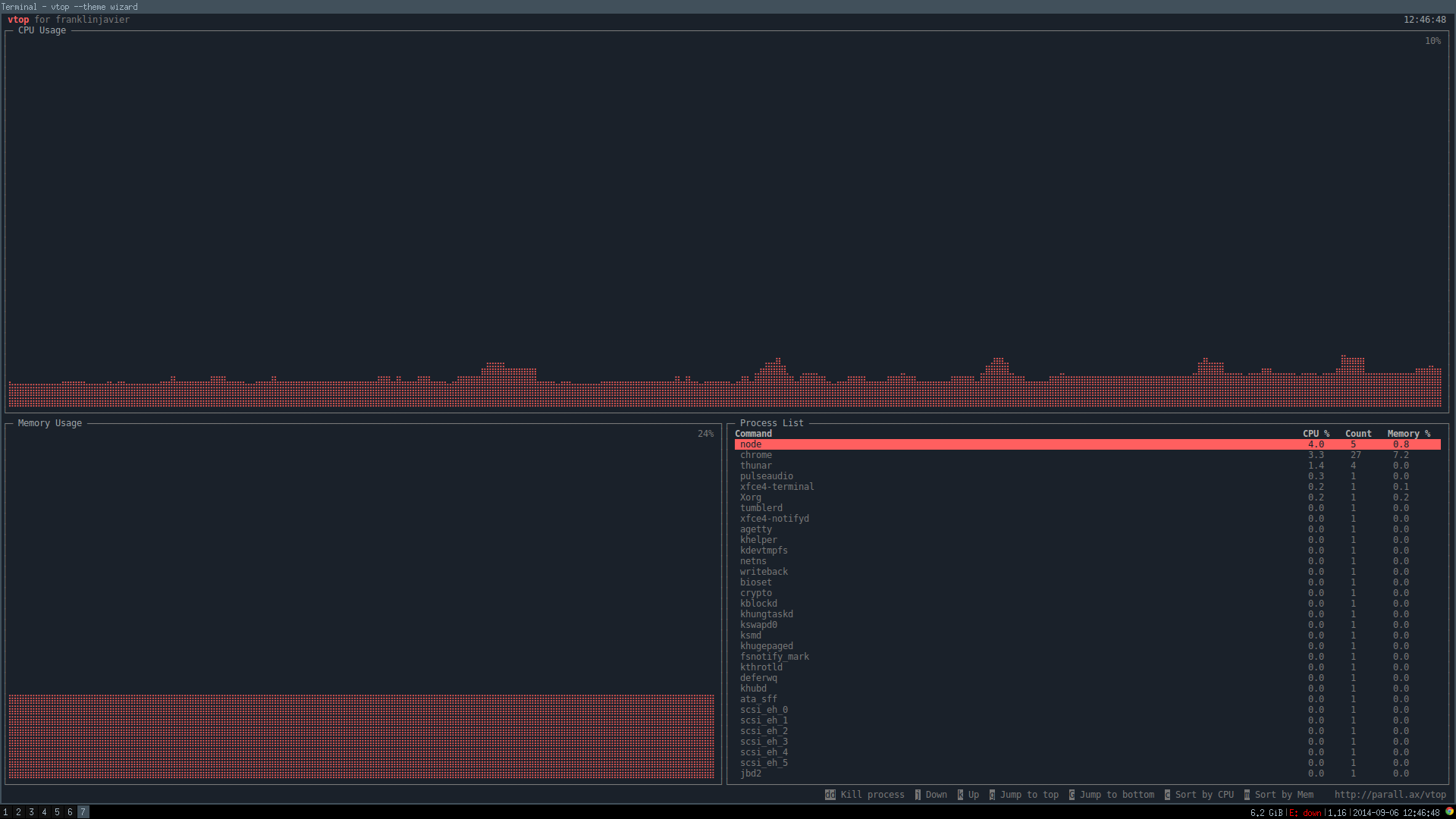The width and height of the screenshot is (1456, 819).
Task: Select the pulseaudio process in list
Action: coord(767,476)
